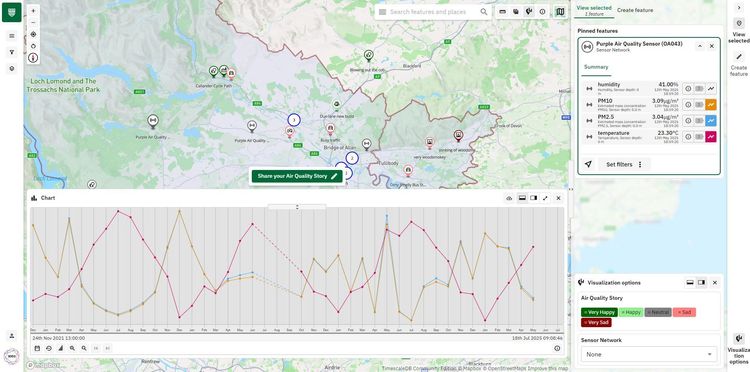
Task: Open the filter funnel icon in left sidebar
Action: pos(12,52)
